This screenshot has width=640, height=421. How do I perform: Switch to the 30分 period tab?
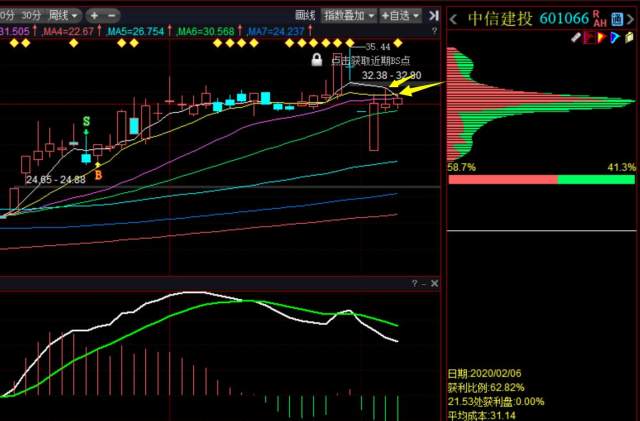[31, 16]
